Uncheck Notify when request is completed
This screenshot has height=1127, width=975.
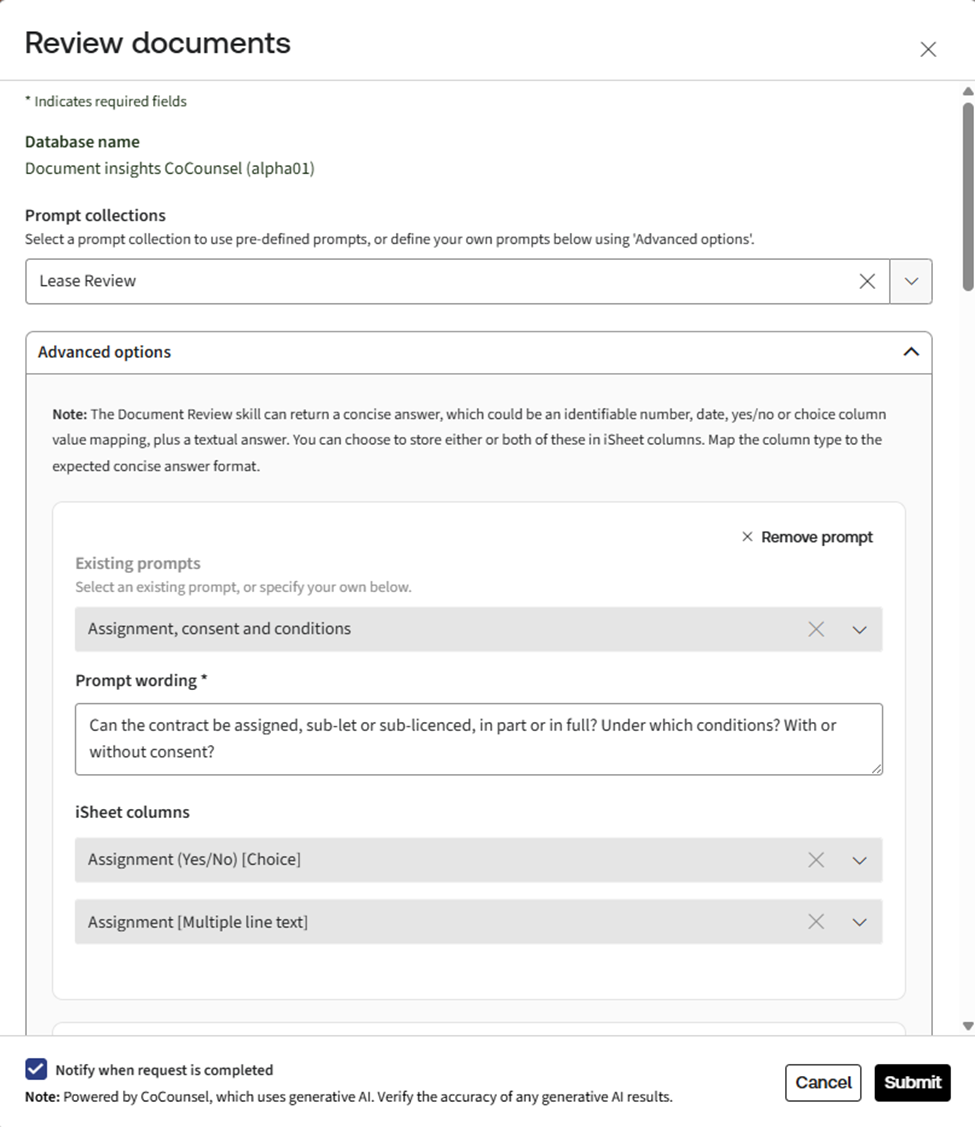point(36,1070)
